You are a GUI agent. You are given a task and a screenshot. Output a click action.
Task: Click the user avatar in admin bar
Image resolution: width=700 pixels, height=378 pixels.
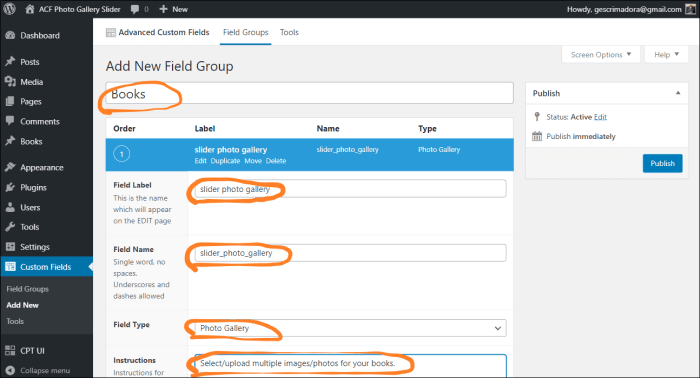[x=690, y=9]
